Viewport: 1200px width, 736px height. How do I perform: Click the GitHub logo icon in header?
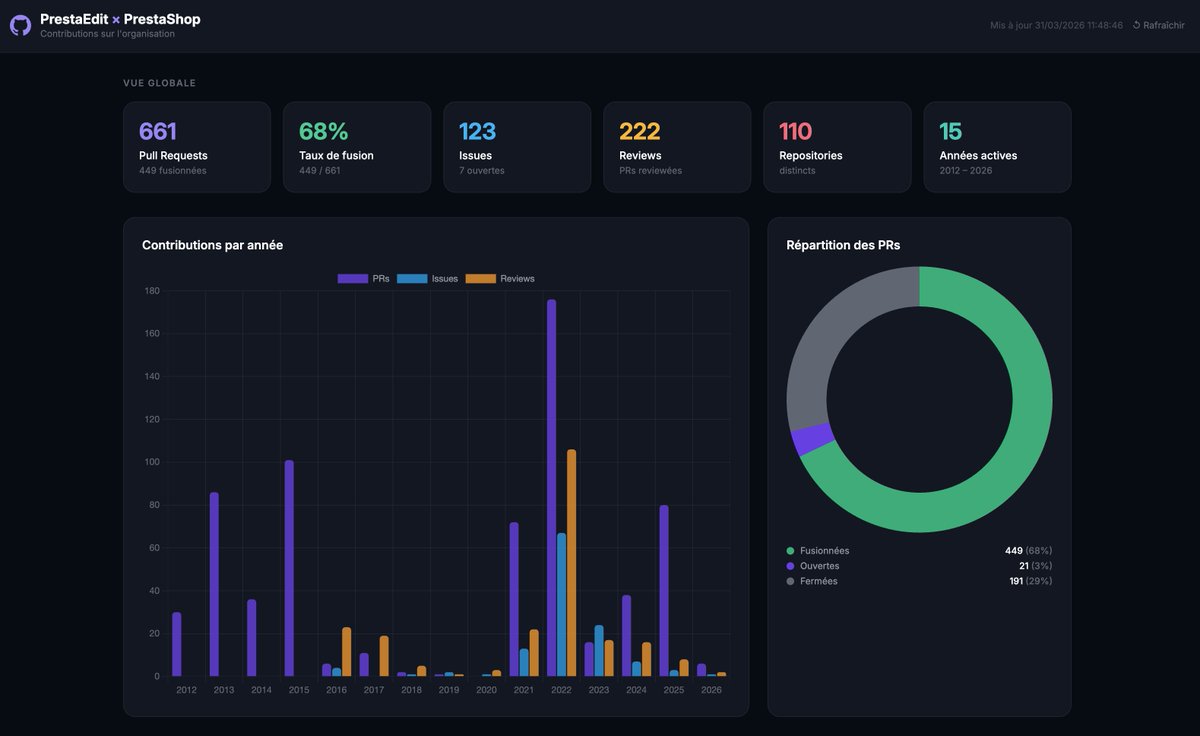[20, 25]
